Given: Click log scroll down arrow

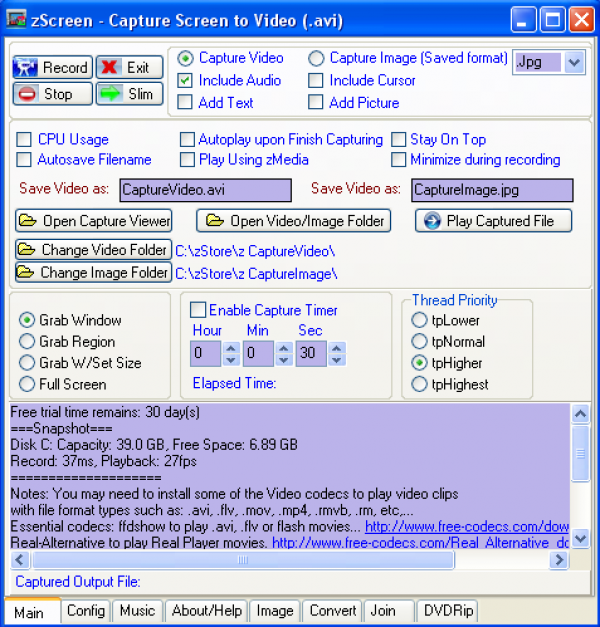Looking at the screenshot, I should [x=580, y=539].
